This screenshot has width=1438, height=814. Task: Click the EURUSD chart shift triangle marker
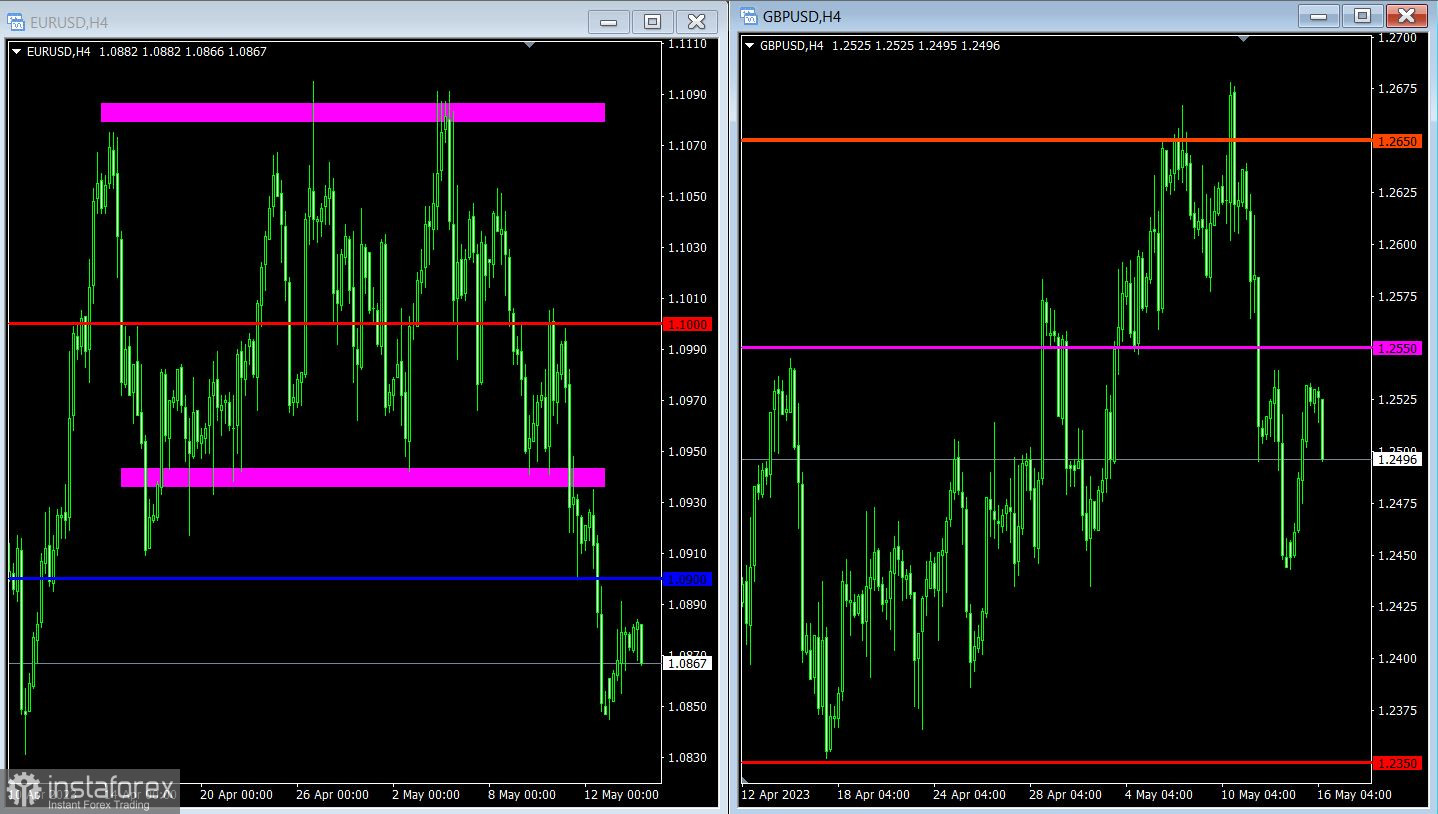[x=530, y=45]
